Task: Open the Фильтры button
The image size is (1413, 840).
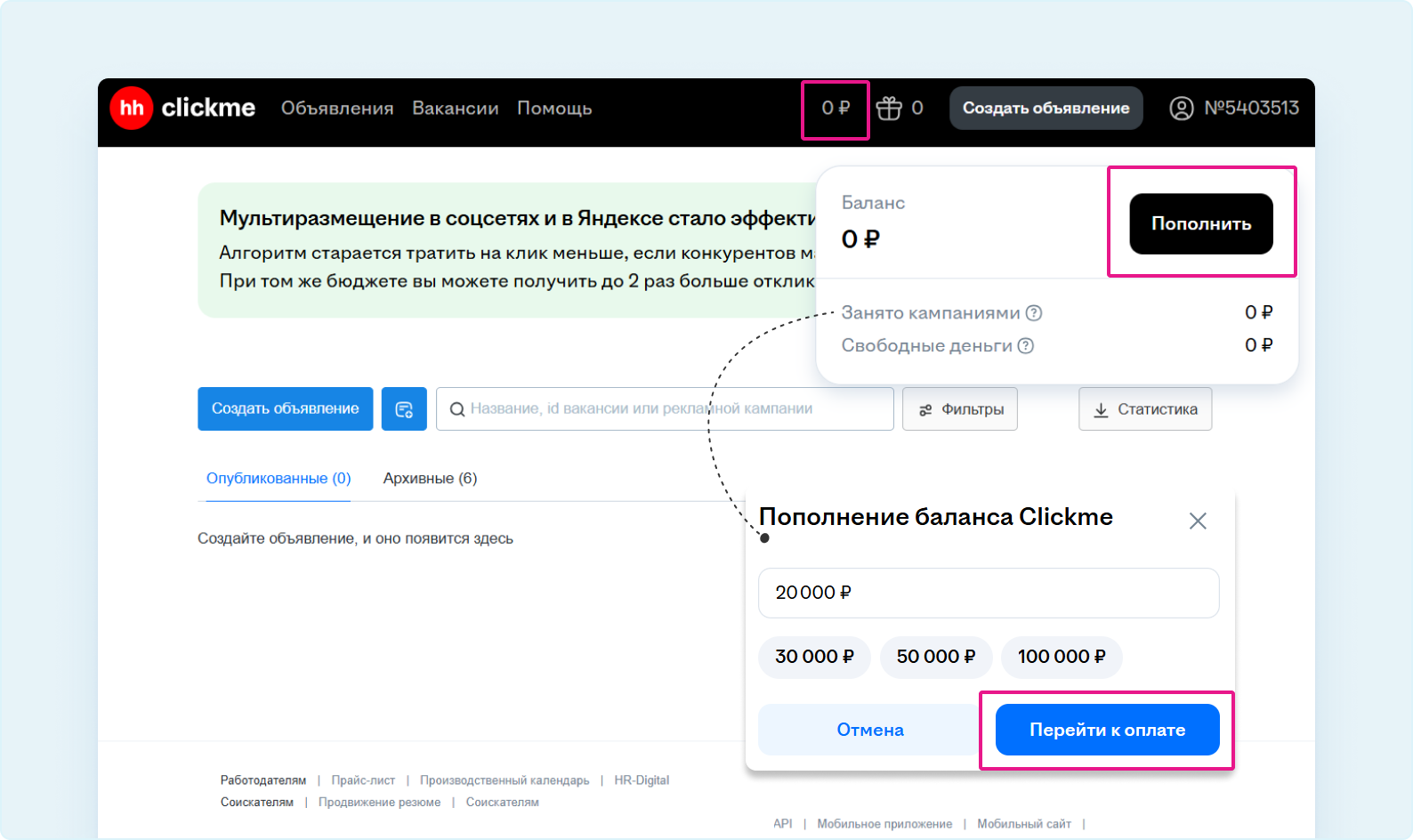Action: point(960,409)
